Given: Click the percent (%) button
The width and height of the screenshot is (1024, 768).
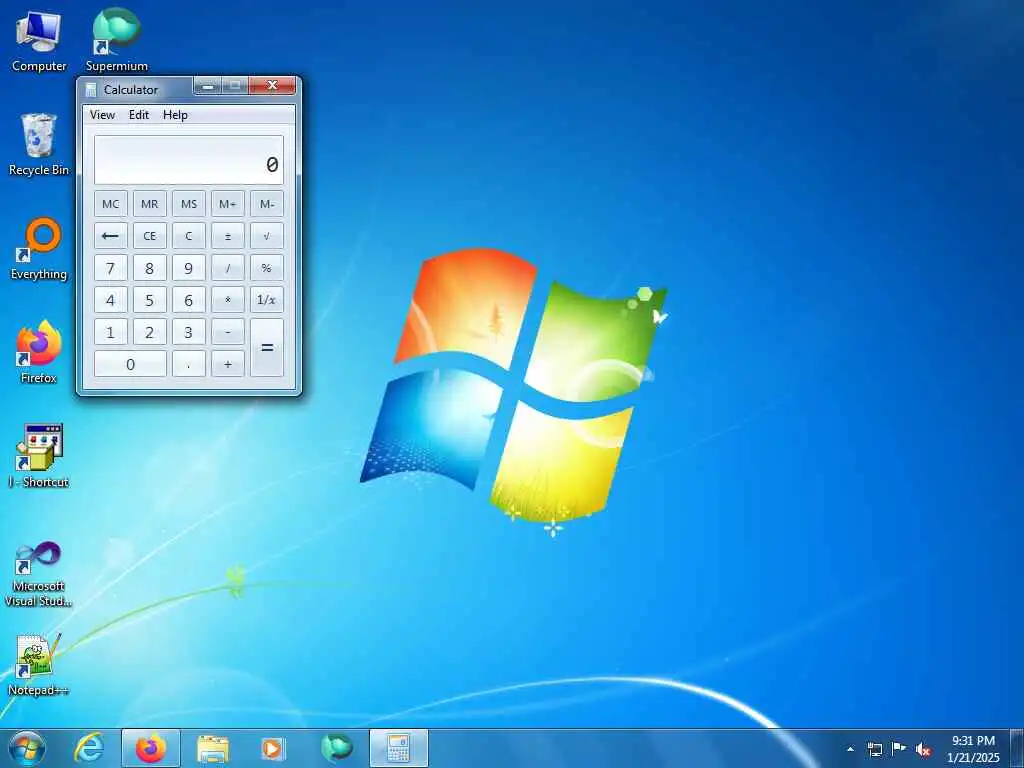Looking at the screenshot, I should tap(266, 268).
